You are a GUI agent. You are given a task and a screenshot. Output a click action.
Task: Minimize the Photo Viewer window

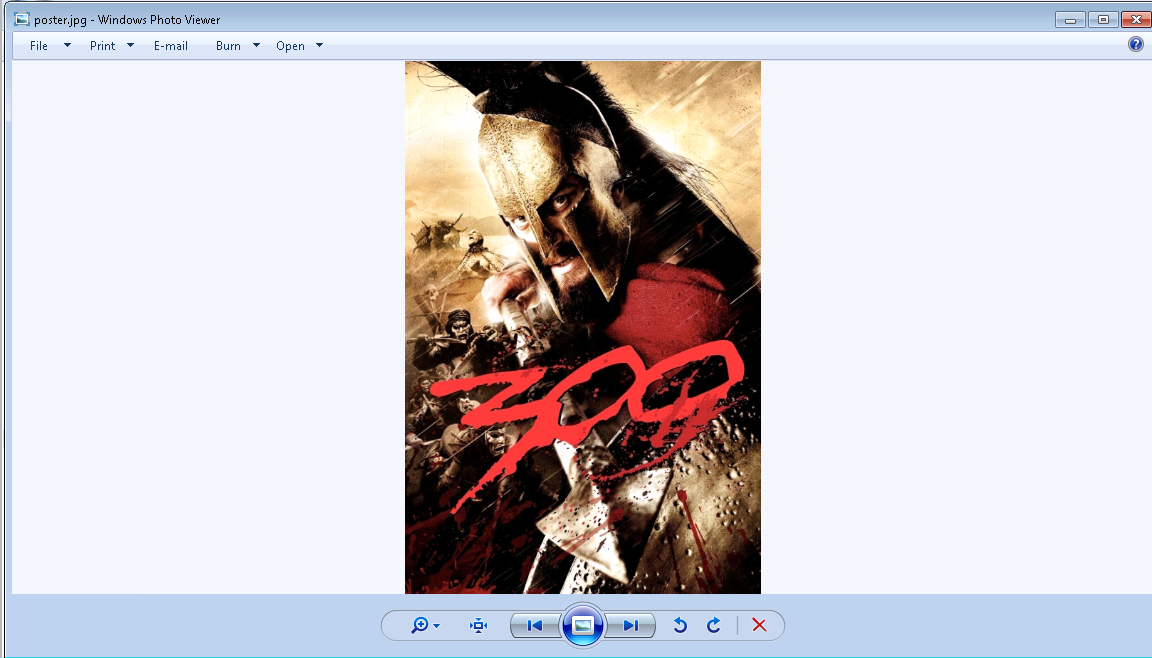[x=1070, y=20]
